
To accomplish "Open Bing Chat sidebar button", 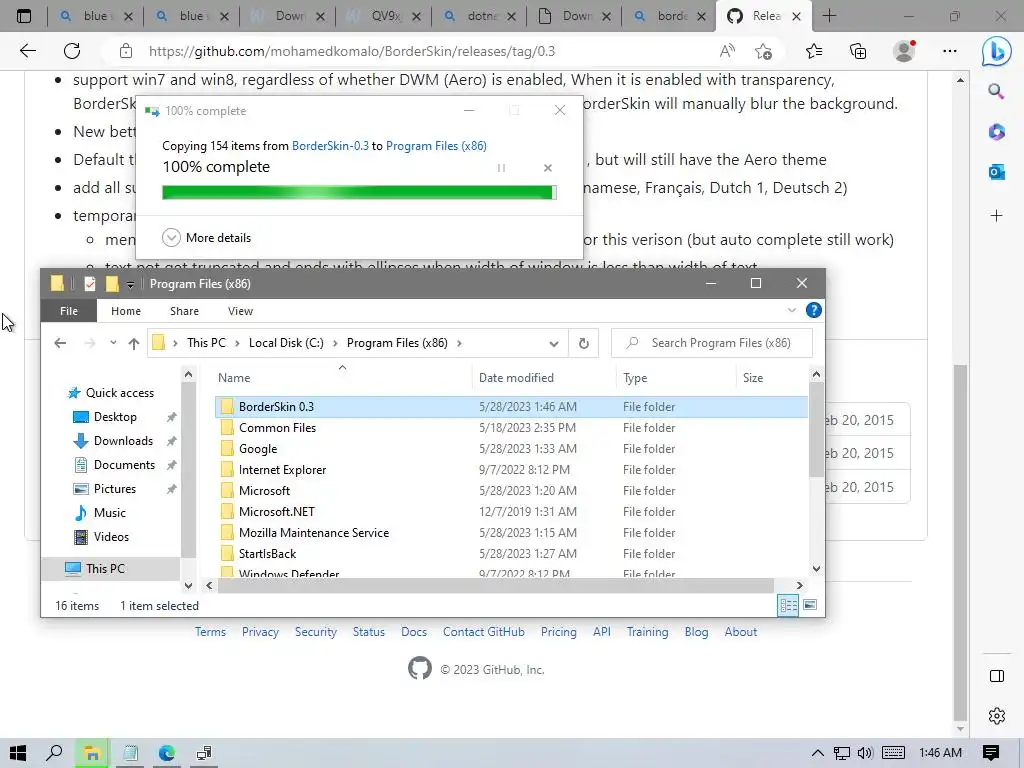I will point(997,52).
